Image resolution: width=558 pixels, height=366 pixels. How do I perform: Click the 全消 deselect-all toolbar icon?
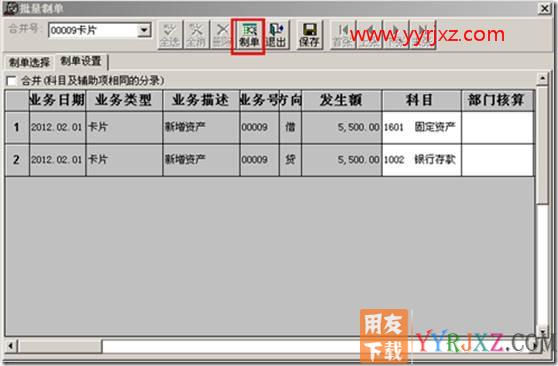tap(196, 35)
